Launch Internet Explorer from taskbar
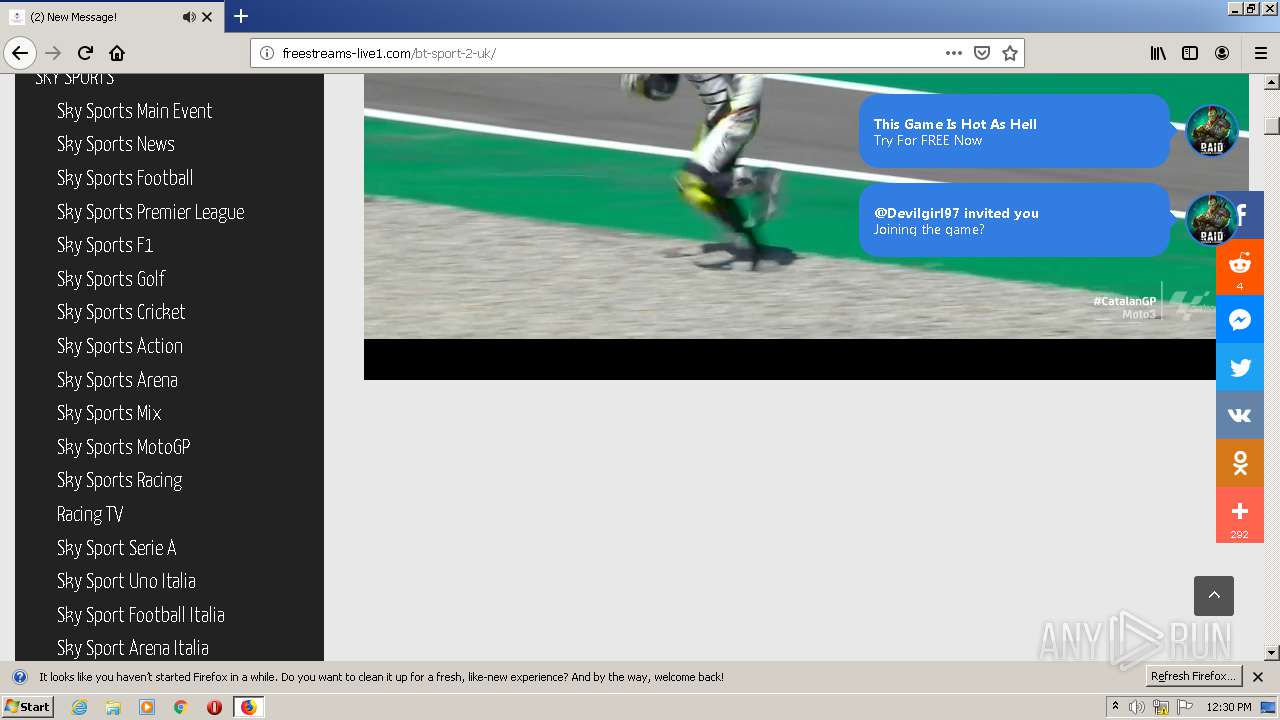1280x720 pixels. click(79, 707)
